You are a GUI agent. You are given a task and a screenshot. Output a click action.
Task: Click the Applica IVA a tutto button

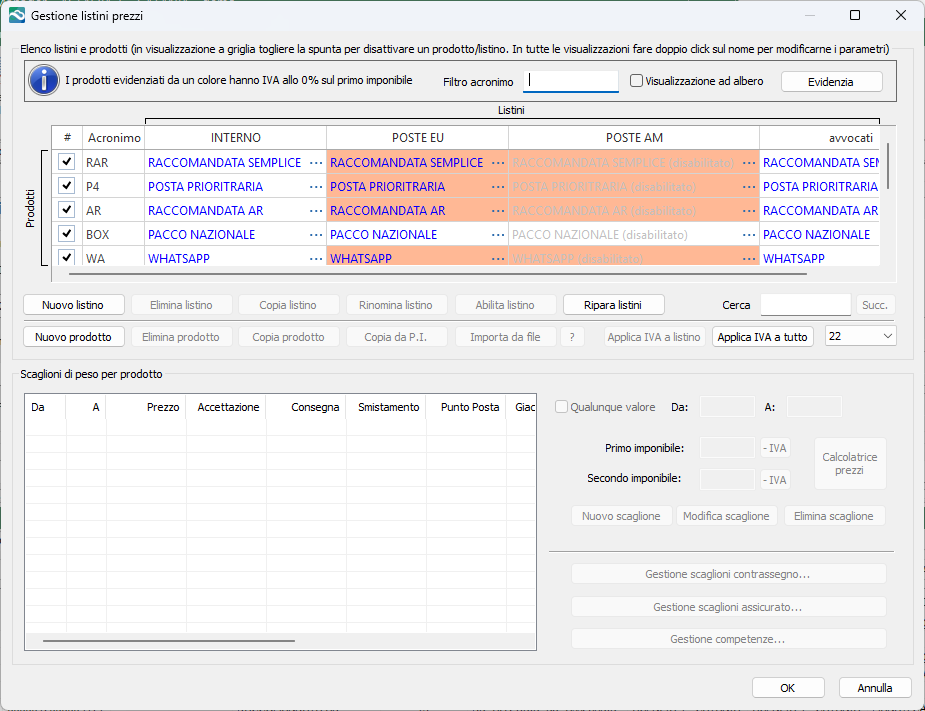[x=762, y=337]
